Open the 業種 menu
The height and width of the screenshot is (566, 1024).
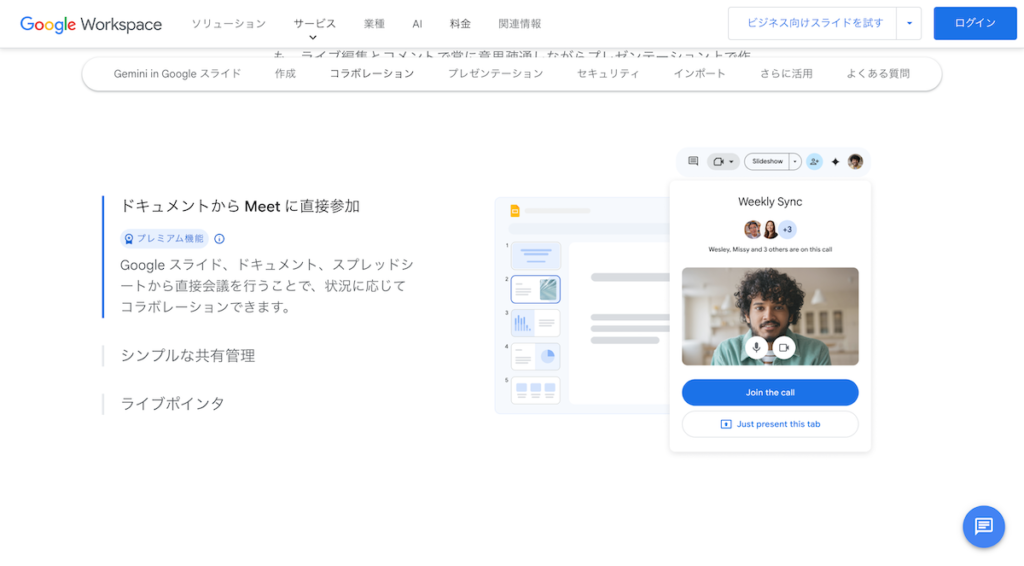(x=374, y=24)
